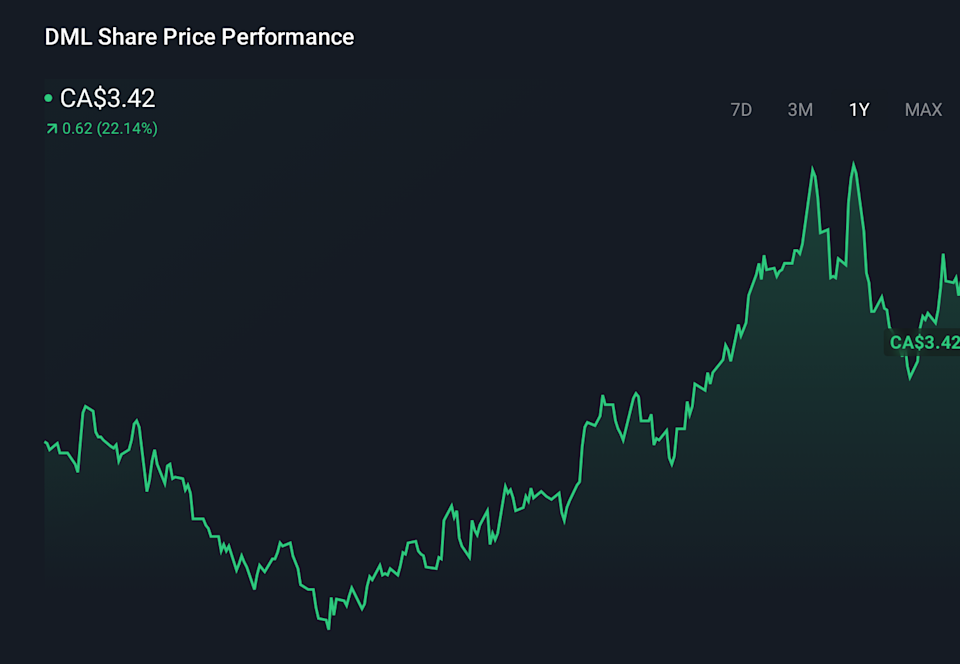Click the DML Share Price Performance title
This screenshot has height=664, width=960.
point(198,37)
